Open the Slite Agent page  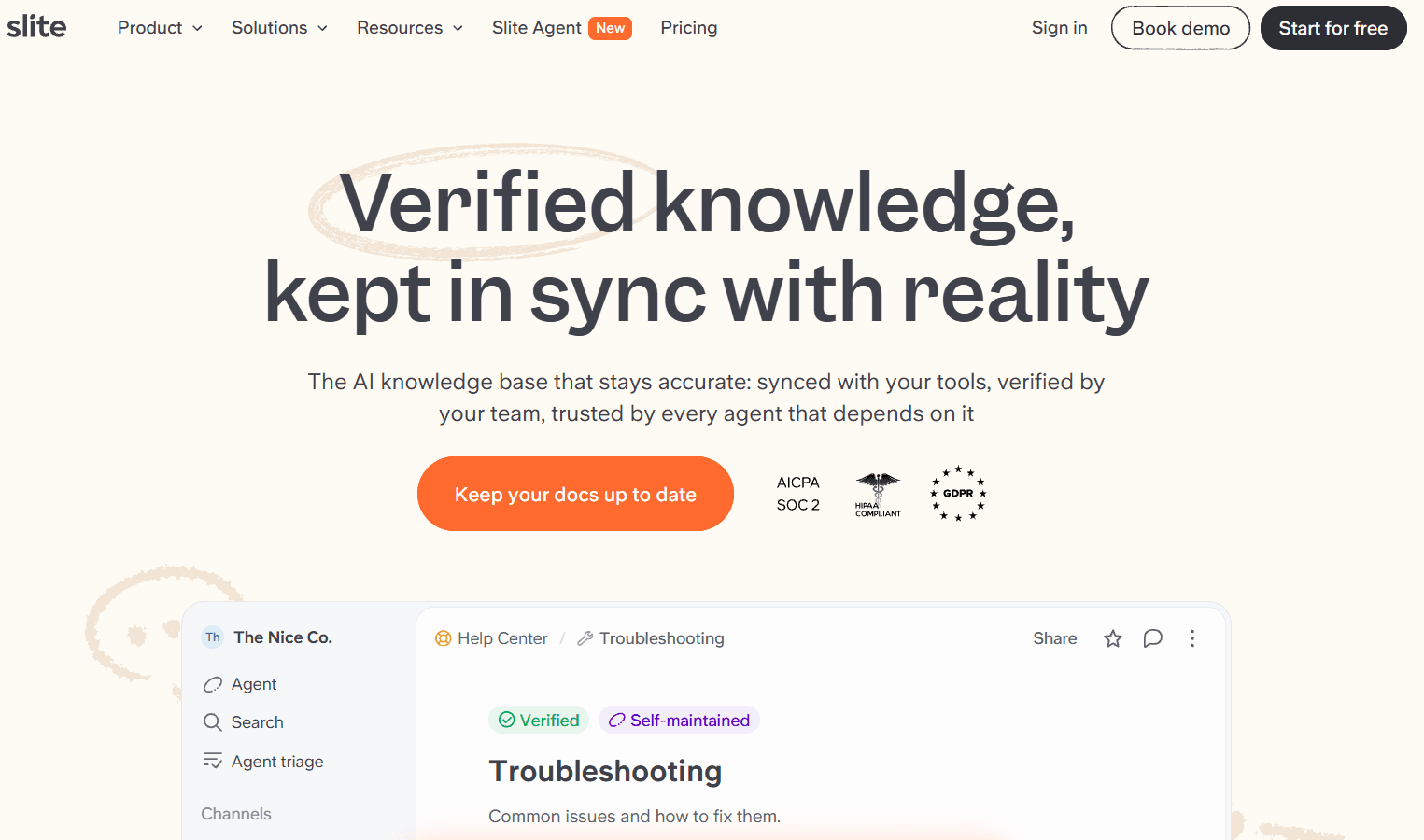pos(536,28)
